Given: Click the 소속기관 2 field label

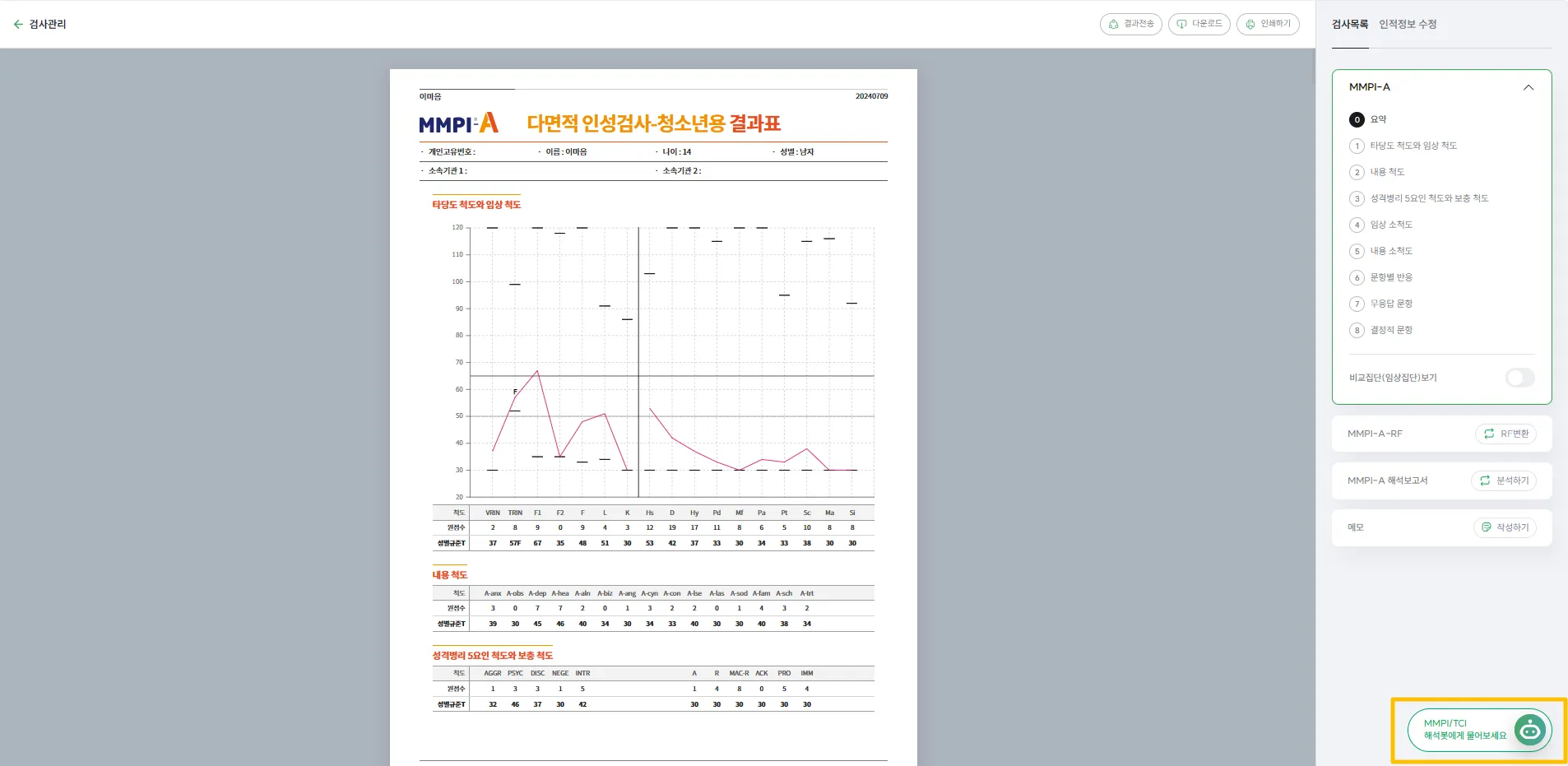Looking at the screenshot, I should 681,171.
